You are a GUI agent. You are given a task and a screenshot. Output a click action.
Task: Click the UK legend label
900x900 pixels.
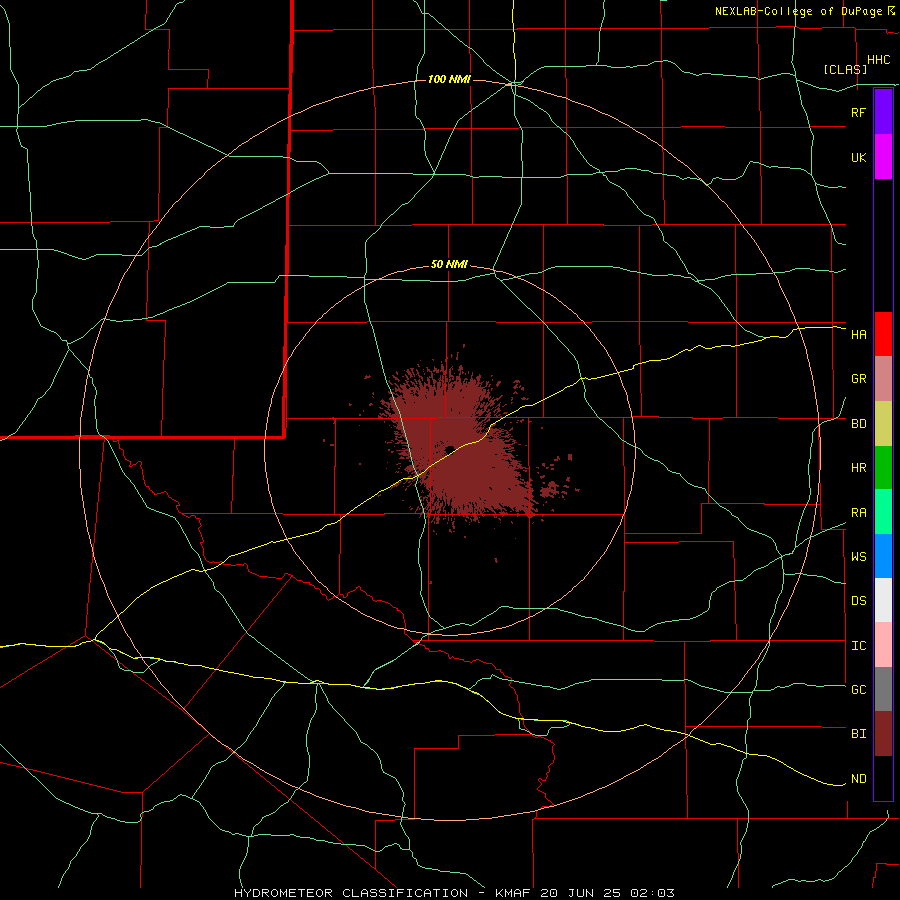[x=858, y=157]
